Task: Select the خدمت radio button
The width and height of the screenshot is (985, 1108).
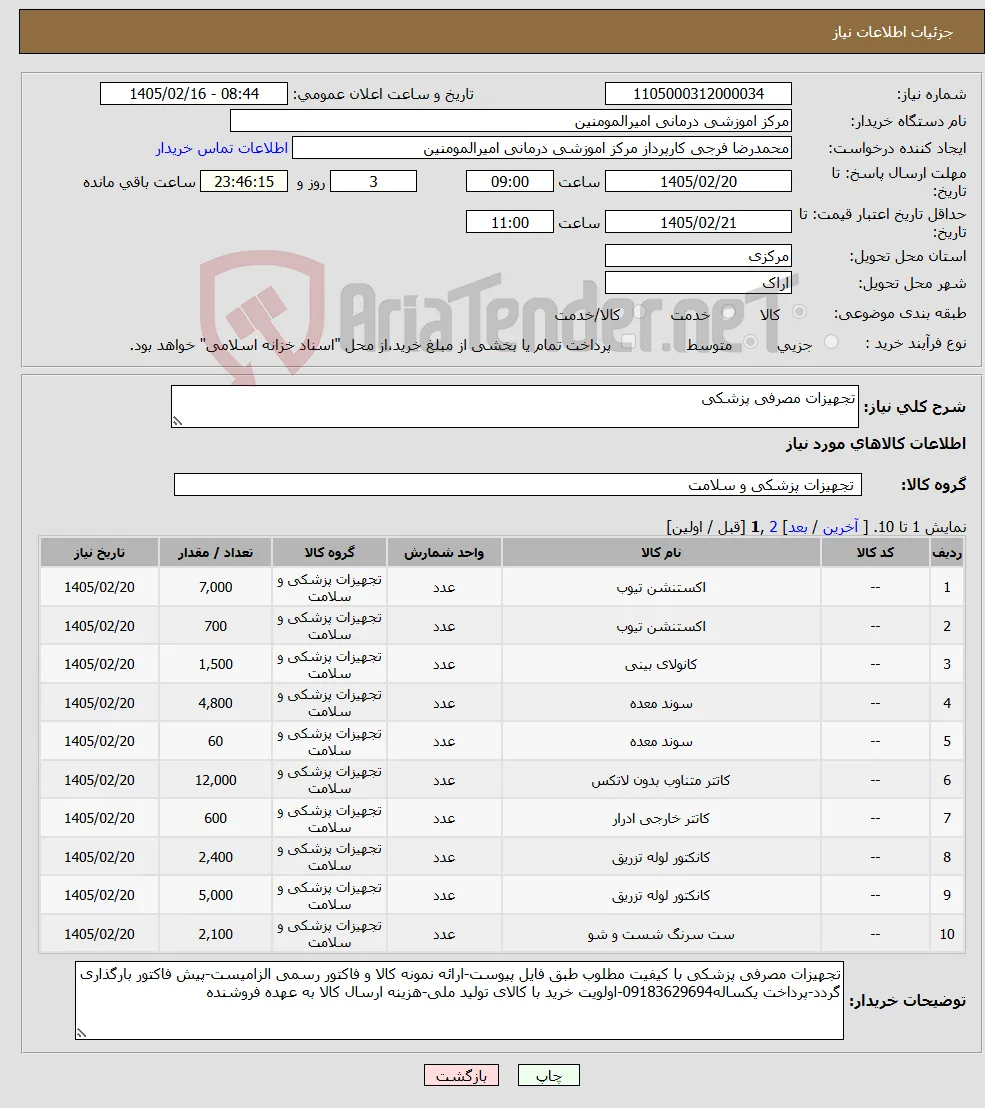Action: tap(729, 312)
